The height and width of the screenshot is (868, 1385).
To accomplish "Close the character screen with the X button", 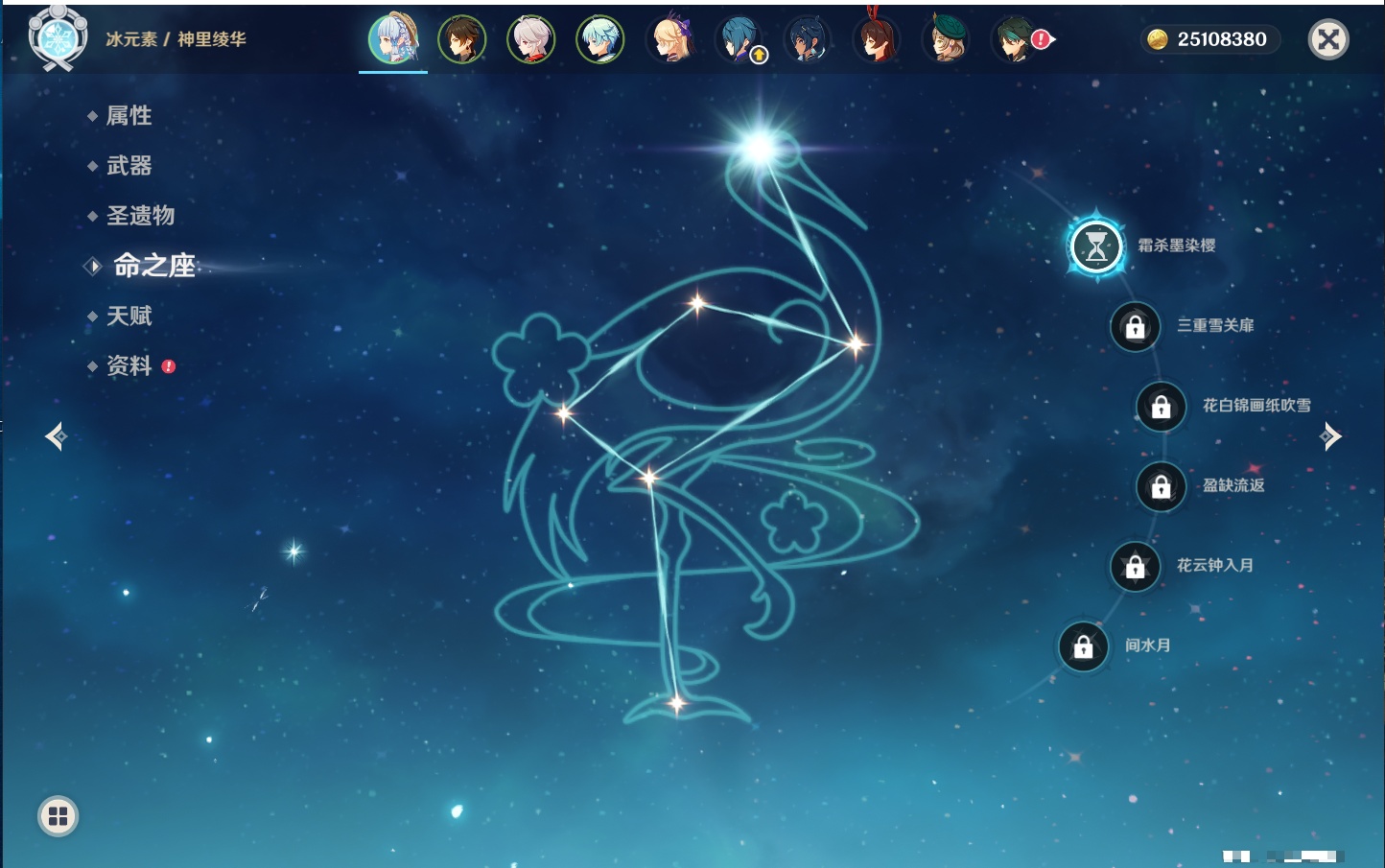I will coord(1328,39).
